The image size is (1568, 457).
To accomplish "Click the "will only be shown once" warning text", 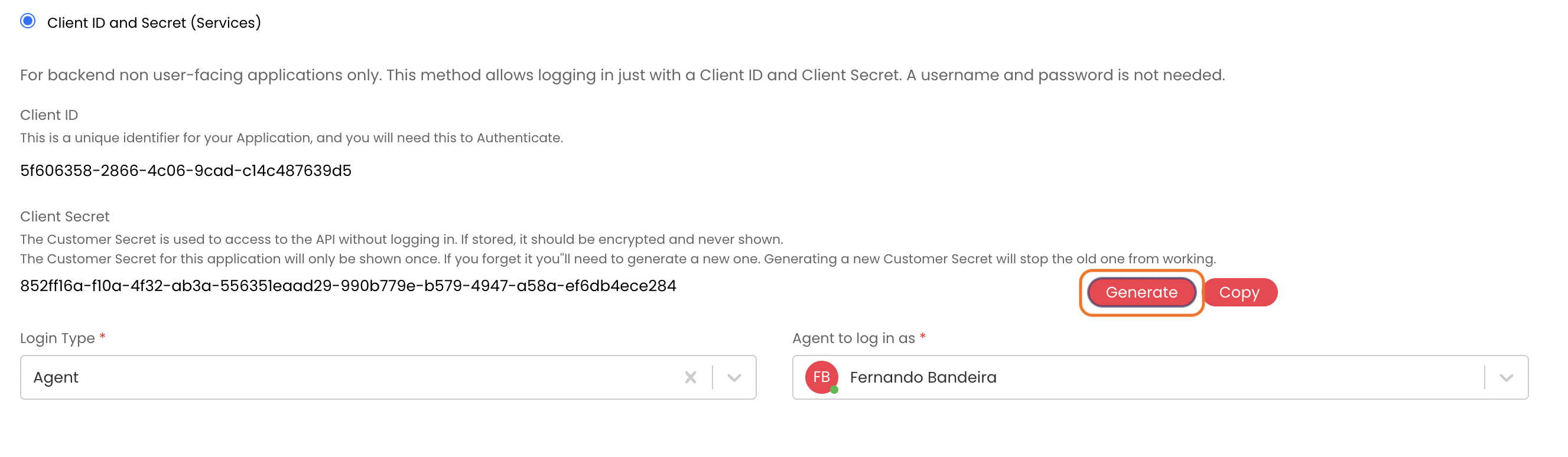I will [617, 259].
